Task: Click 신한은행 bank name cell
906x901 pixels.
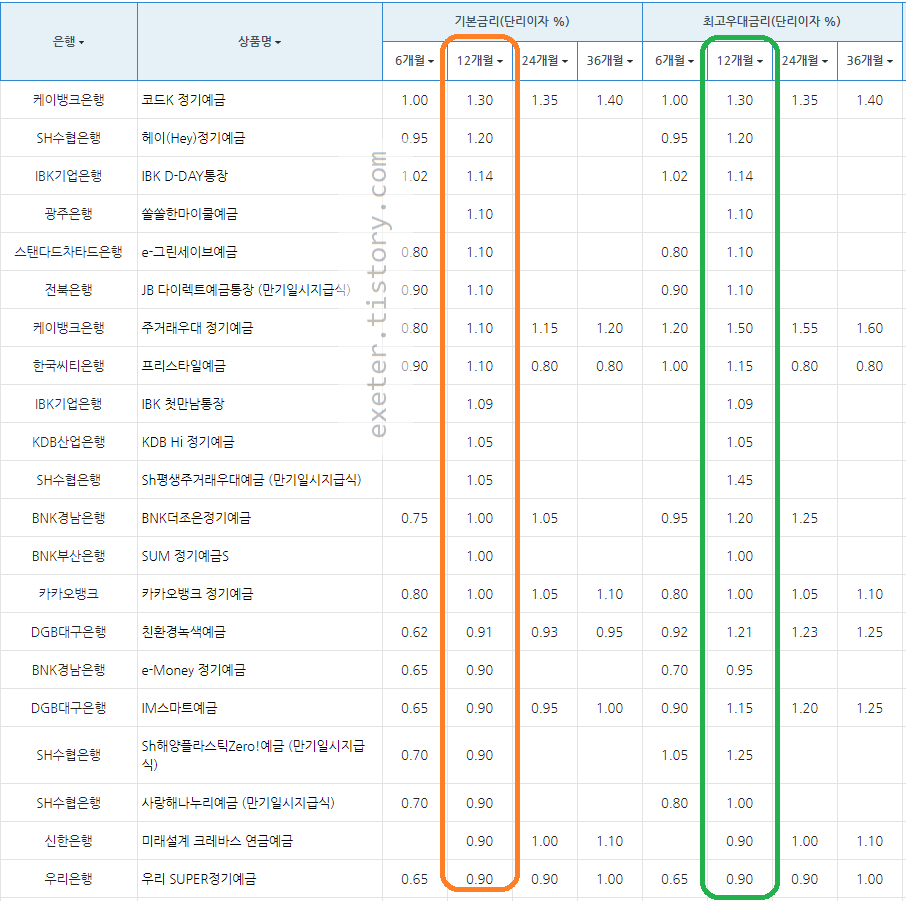Action: tap(68, 841)
